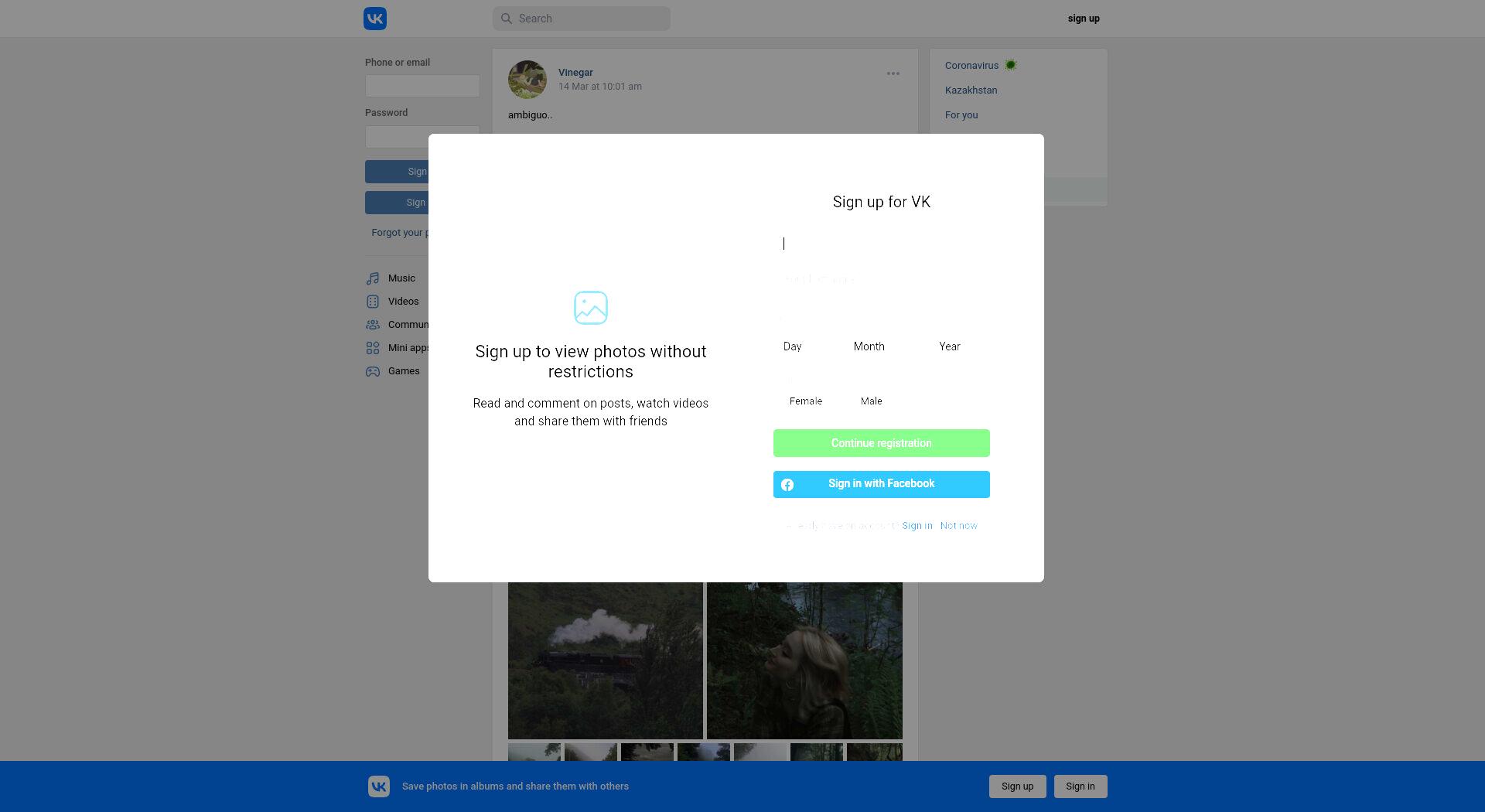Focus the Phone or email field
The height and width of the screenshot is (812, 1485).
point(422,86)
